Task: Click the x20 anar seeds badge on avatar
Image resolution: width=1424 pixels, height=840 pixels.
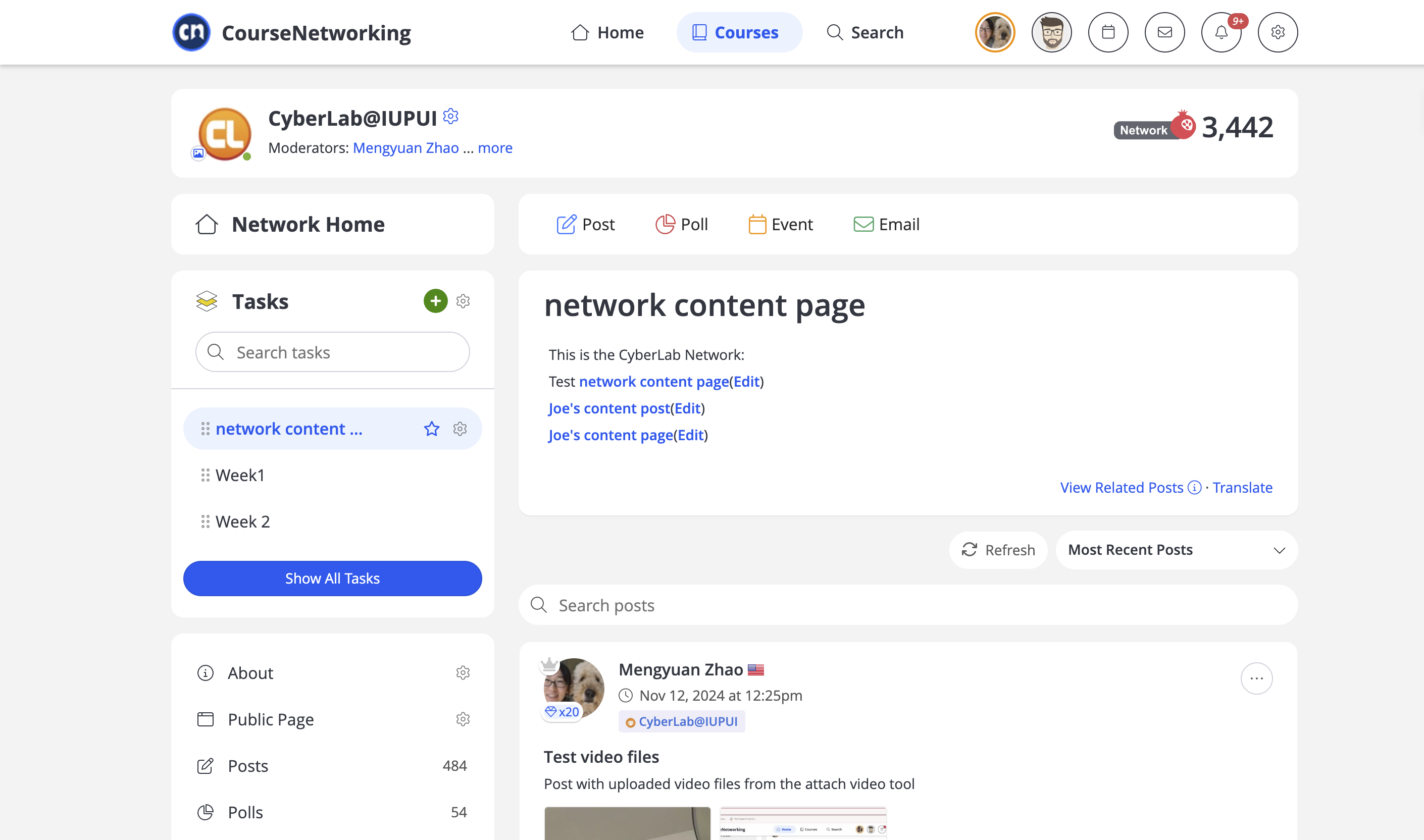Action: pos(562,711)
